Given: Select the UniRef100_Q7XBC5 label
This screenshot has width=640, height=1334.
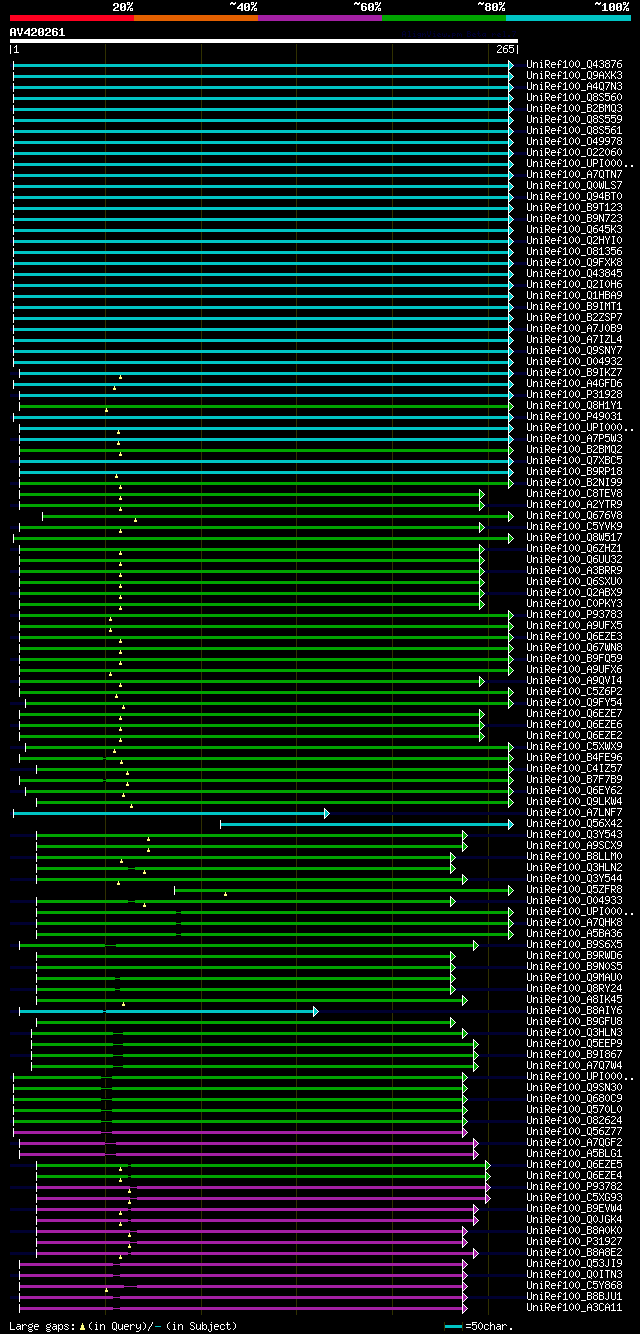Looking at the screenshot, I should [574, 461].
